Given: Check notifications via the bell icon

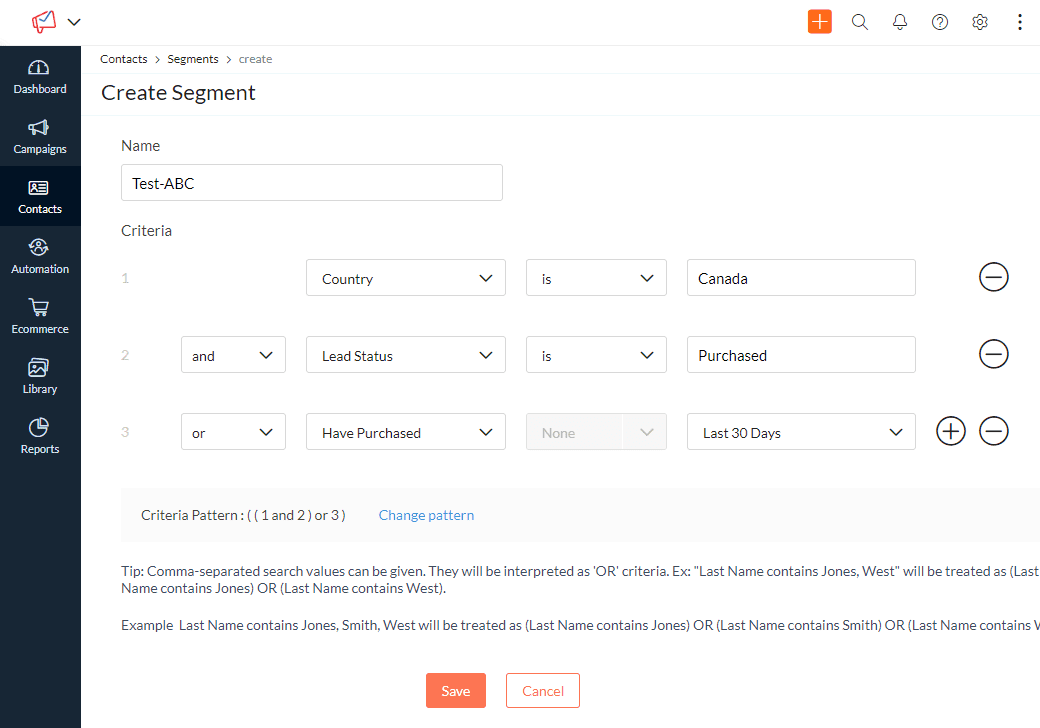Looking at the screenshot, I should click(900, 21).
